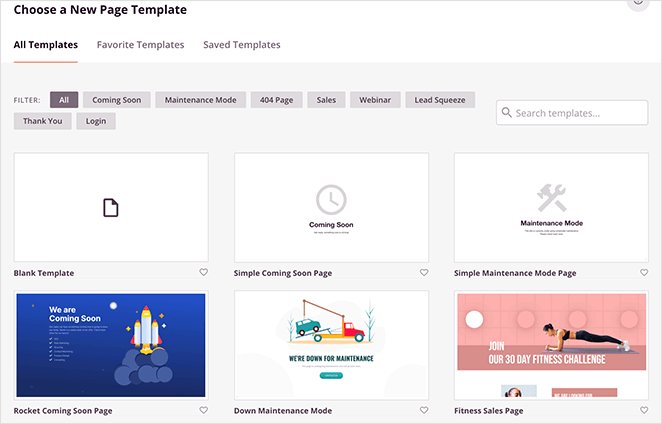The width and height of the screenshot is (662, 424).
Task: Click heart icon for Fitness Sales Page
Action: 643,411
